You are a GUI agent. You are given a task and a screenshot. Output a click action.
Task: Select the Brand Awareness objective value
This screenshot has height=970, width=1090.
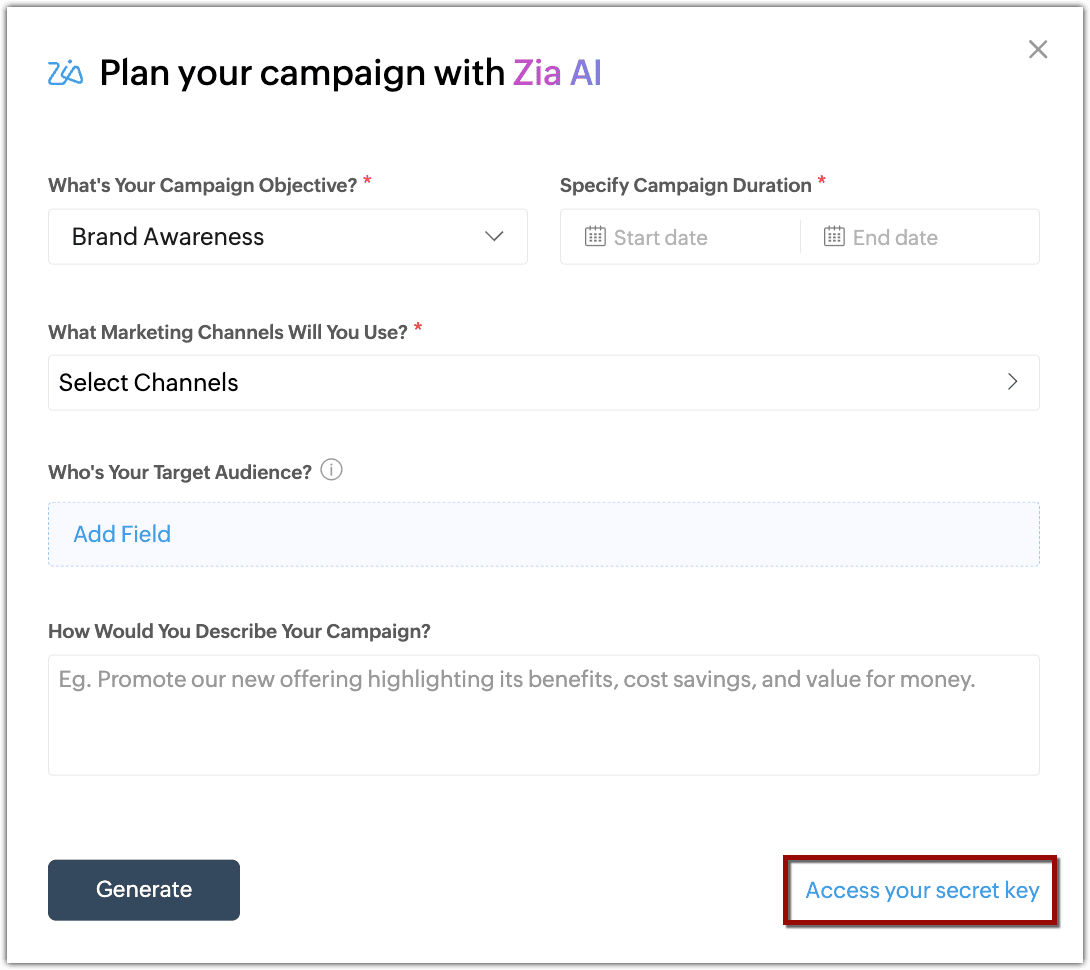click(x=168, y=237)
